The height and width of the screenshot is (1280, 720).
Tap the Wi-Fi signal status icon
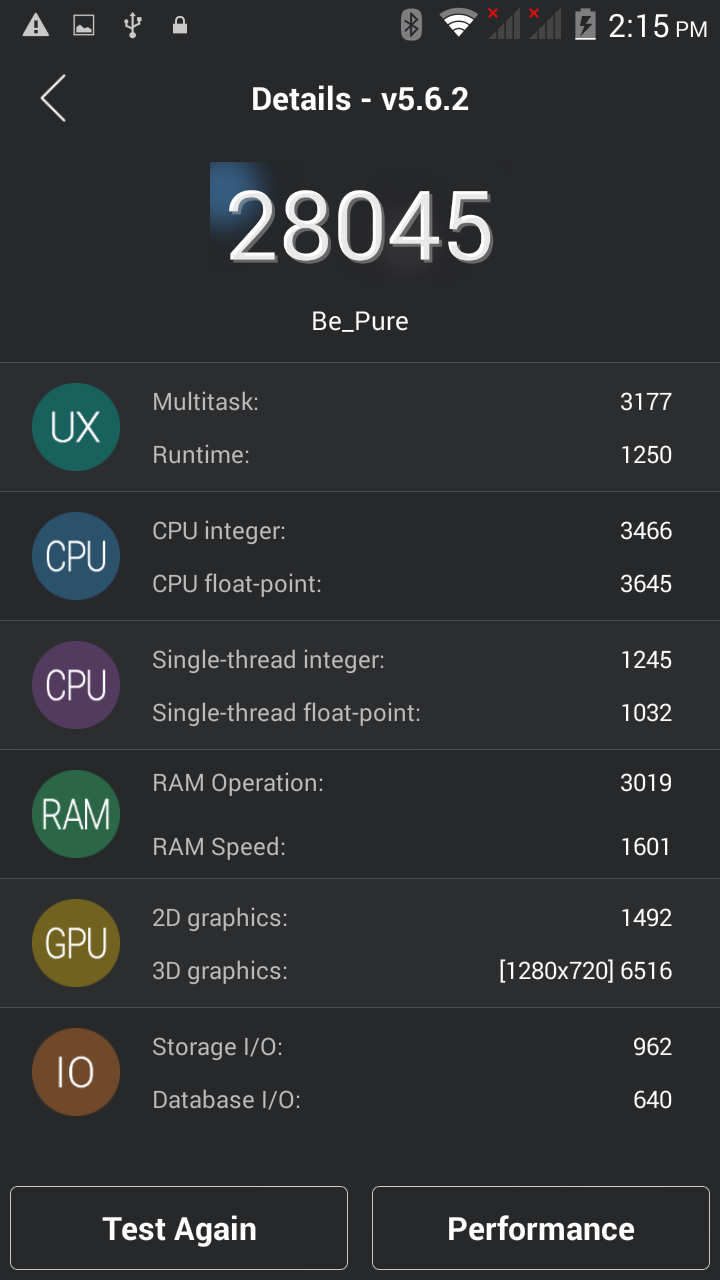458,24
